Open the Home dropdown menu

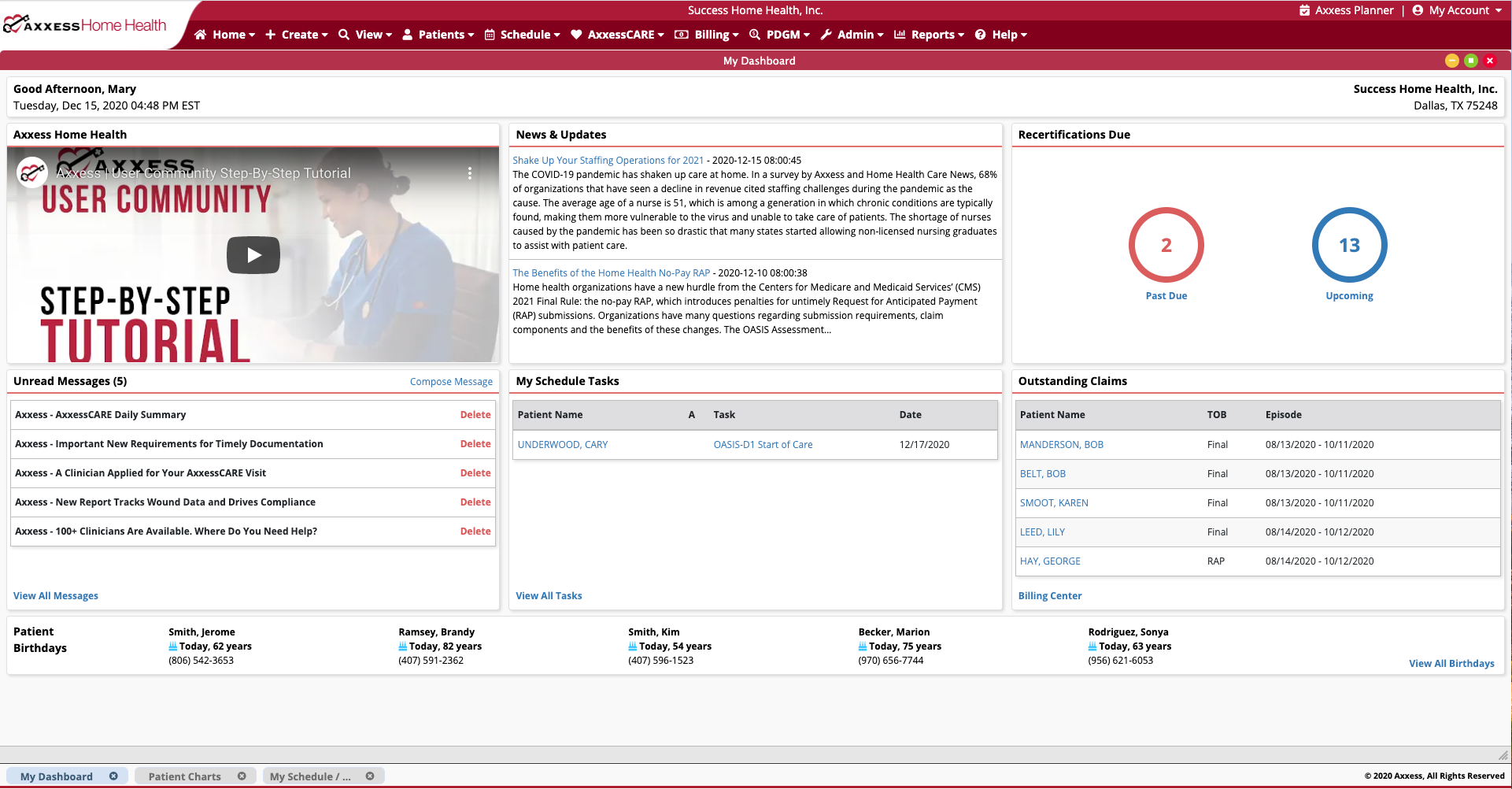click(225, 35)
